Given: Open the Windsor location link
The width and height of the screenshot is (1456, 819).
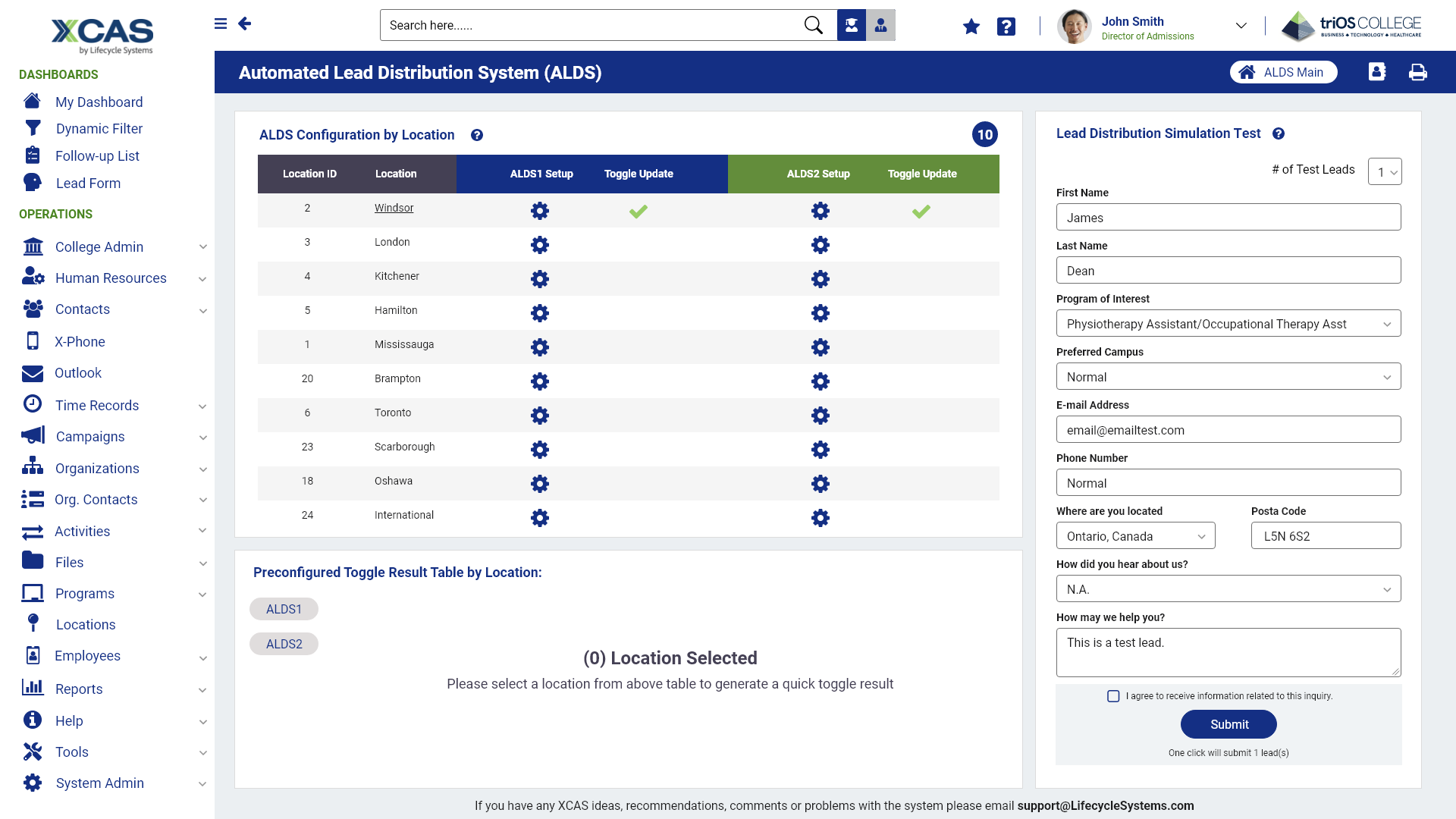Looking at the screenshot, I should tap(394, 208).
